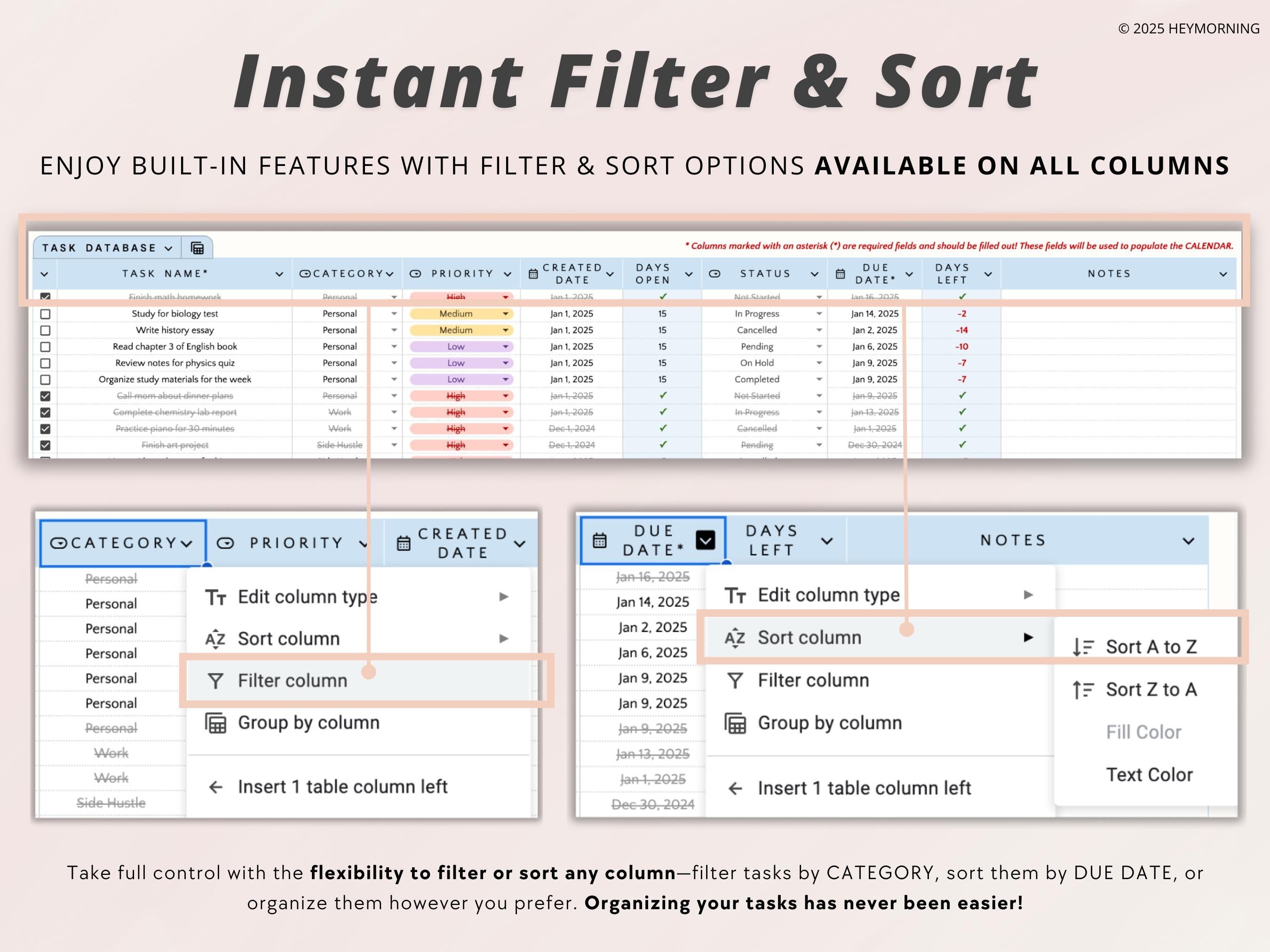The height and width of the screenshot is (952, 1270).
Task: Uncheck Call mom about dinner plans checkbox
Action: [45, 396]
